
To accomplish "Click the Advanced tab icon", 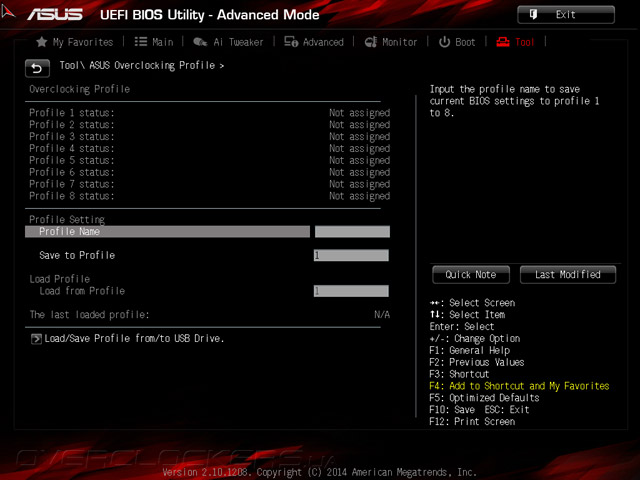I will pos(291,42).
